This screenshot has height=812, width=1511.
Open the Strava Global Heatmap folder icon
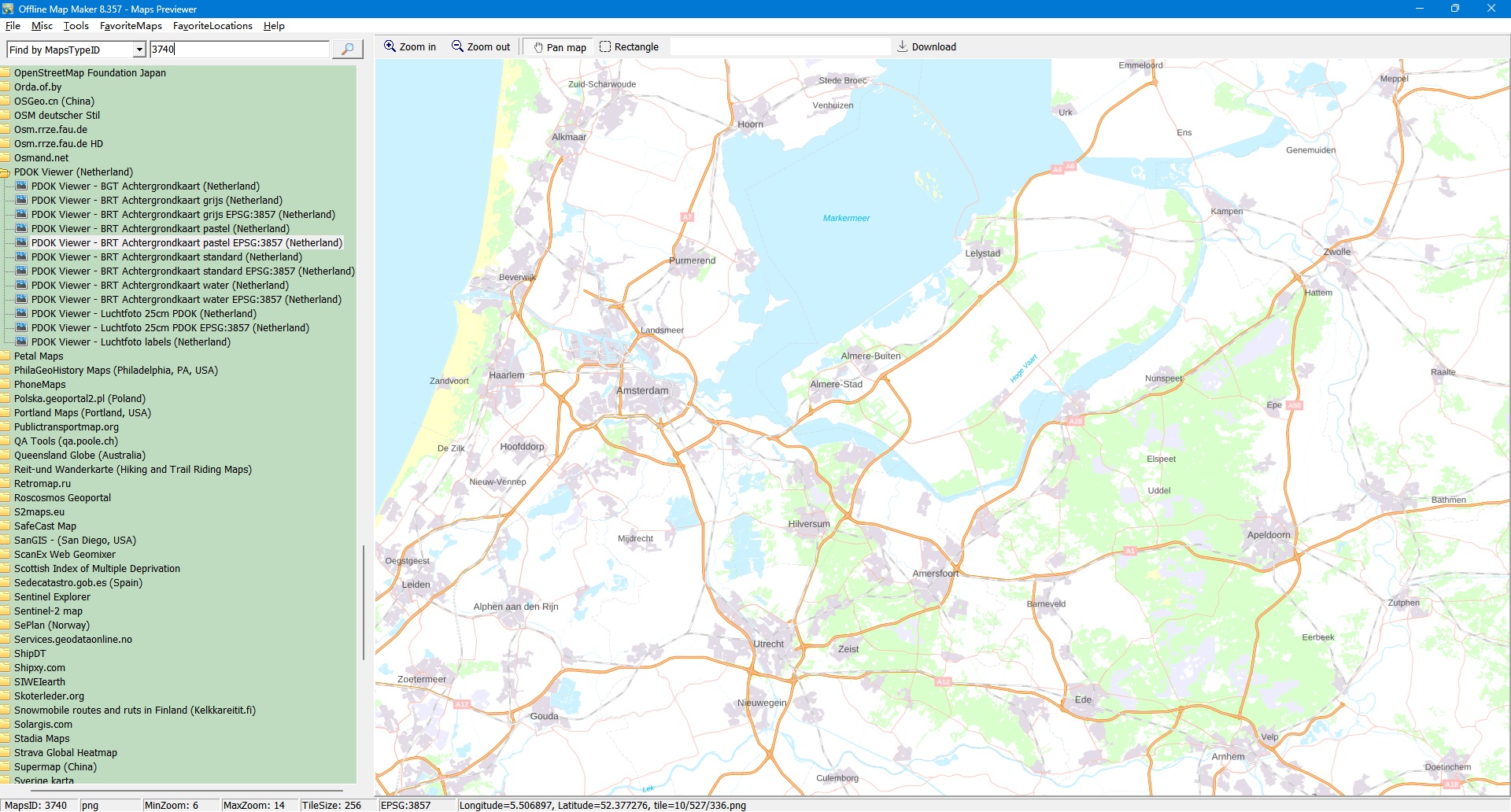(5, 753)
